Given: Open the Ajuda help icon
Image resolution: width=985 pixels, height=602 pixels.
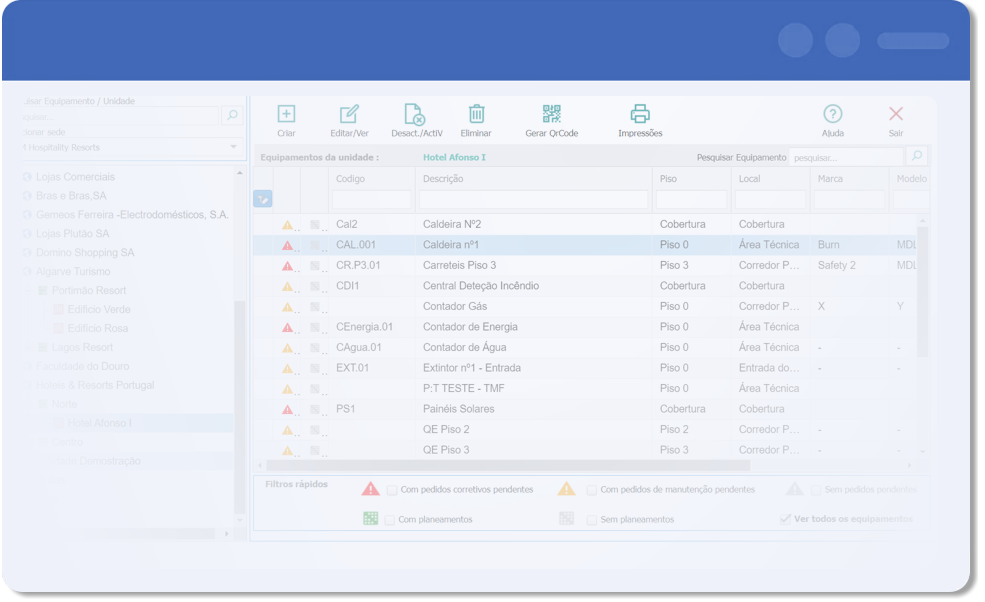Looking at the screenshot, I should 832,114.
